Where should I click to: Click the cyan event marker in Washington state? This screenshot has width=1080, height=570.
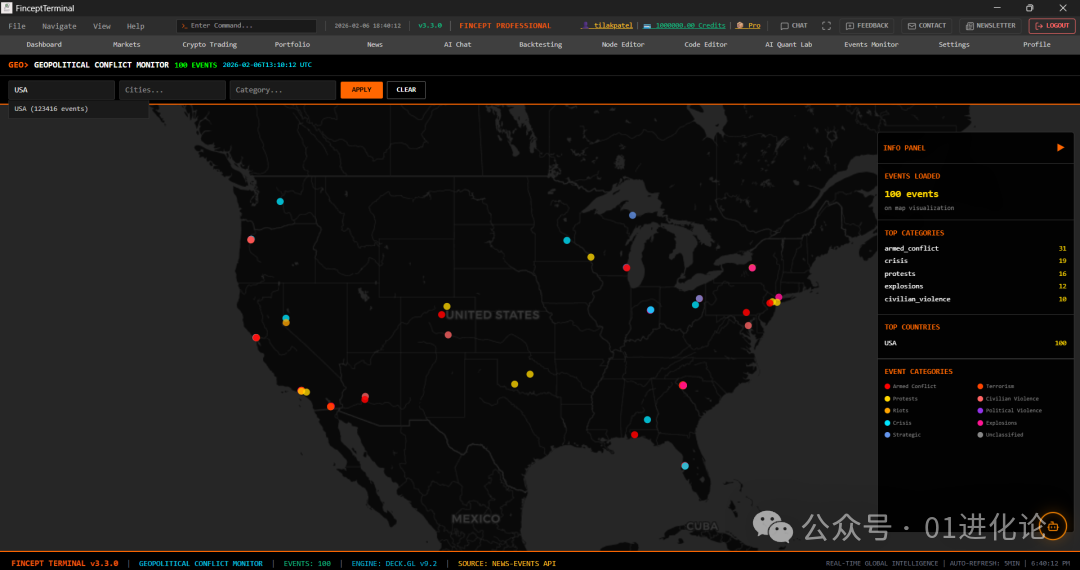click(x=280, y=202)
